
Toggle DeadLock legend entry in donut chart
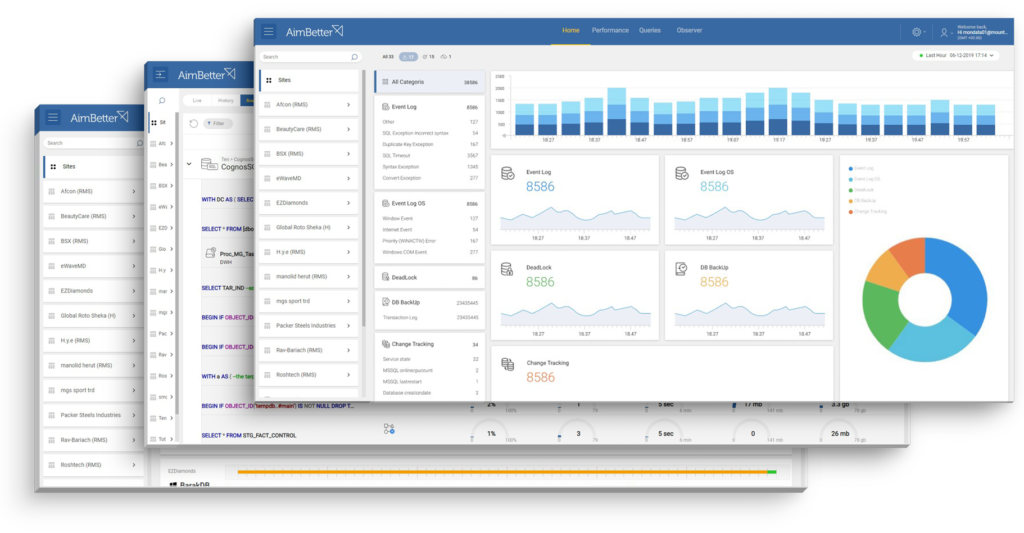(861, 190)
